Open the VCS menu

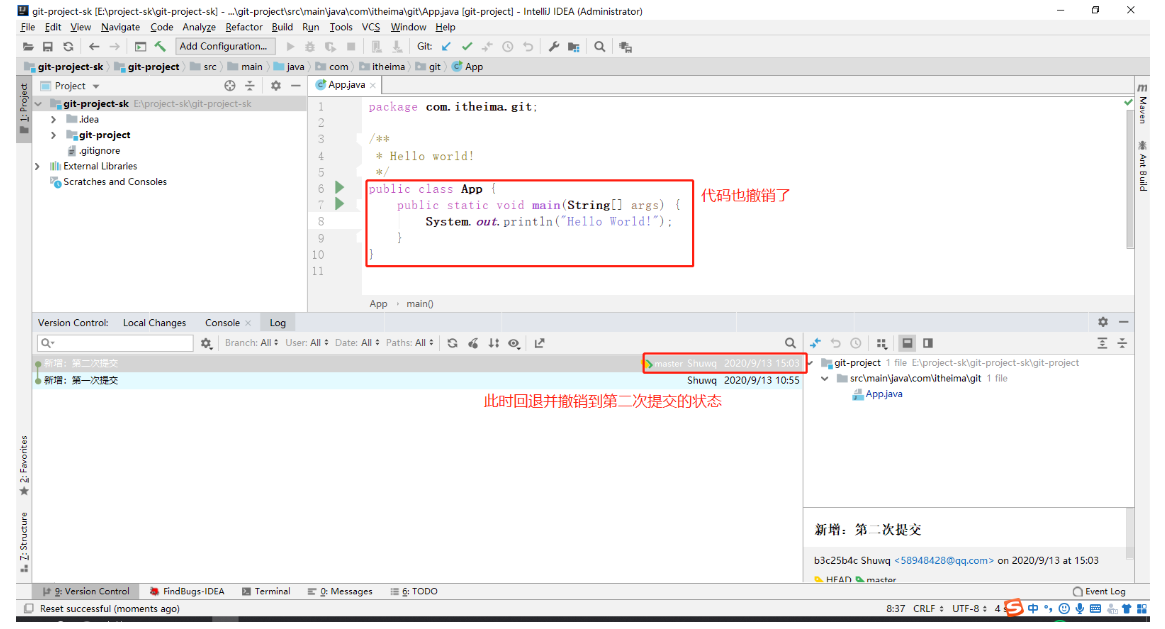click(x=371, y=27)
